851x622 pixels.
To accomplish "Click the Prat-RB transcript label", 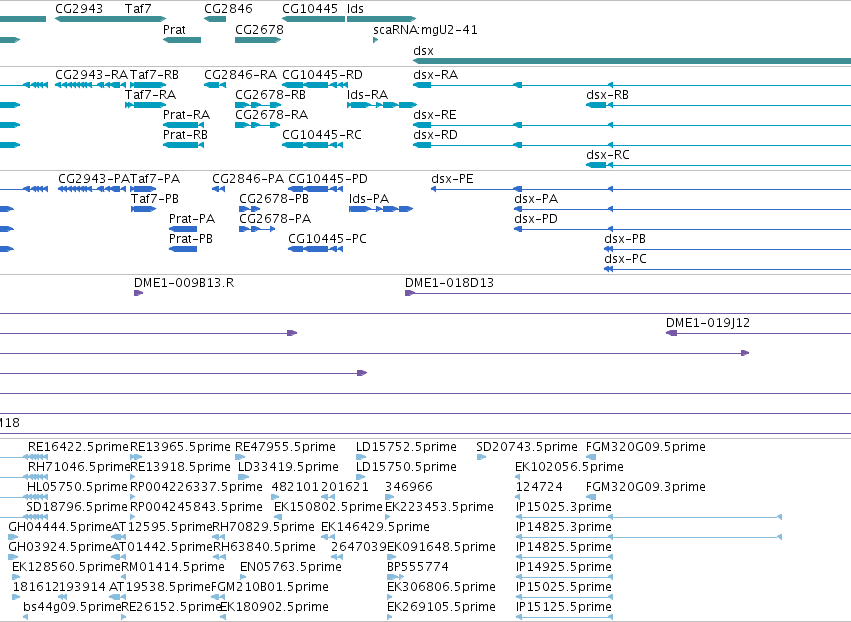I will tap(185, 135).
